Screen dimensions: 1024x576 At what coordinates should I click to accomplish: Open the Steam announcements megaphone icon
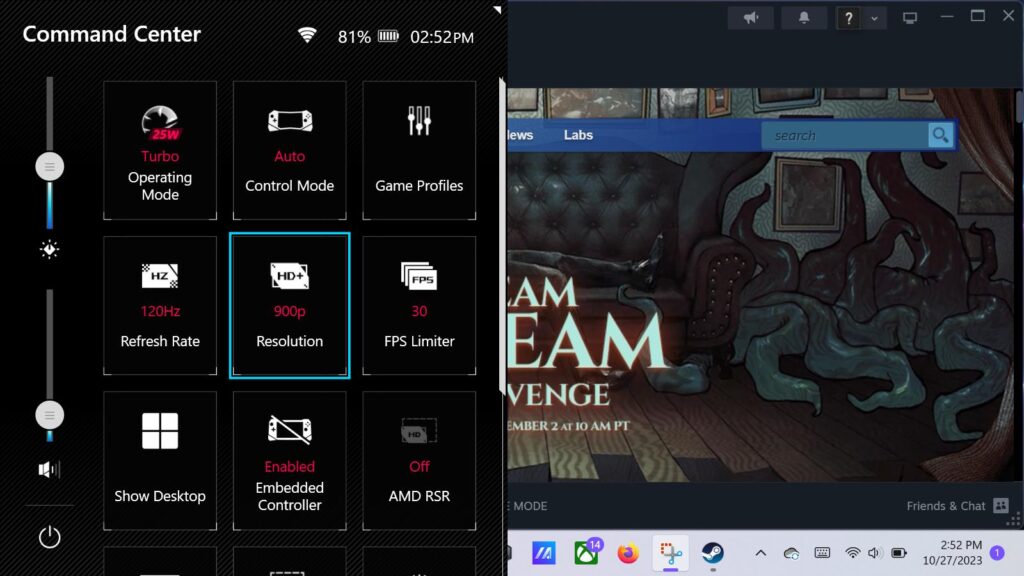(x=751, y=18)
